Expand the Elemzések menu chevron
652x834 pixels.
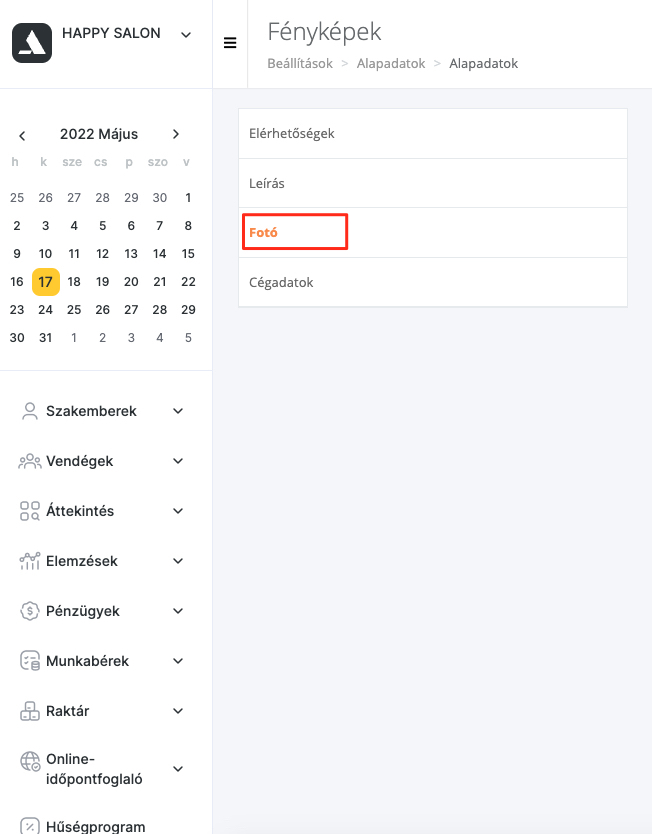178,561
